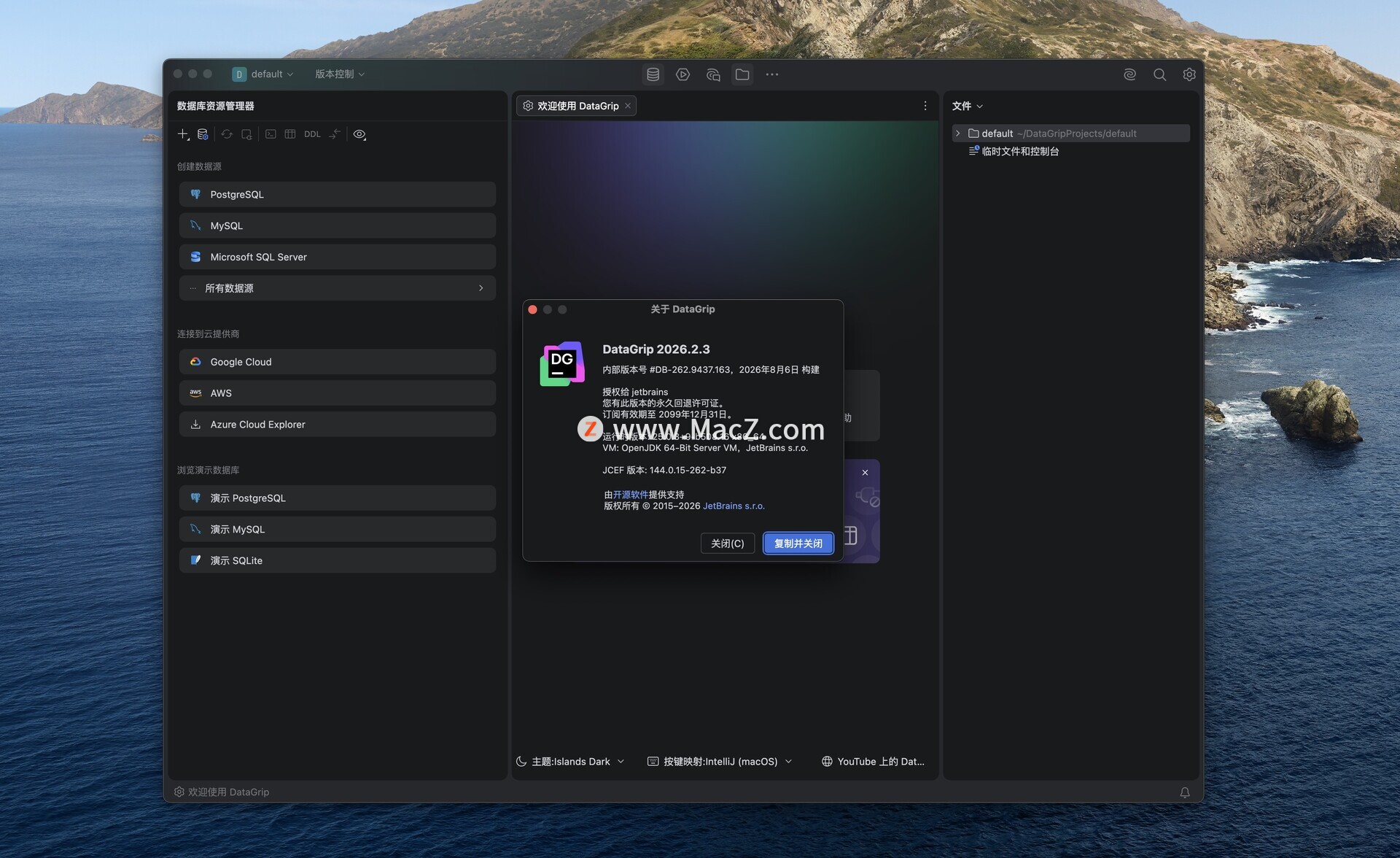Create a Microsoft SQL Server data source
The image size is (1400, 858).
pos(338,257)
